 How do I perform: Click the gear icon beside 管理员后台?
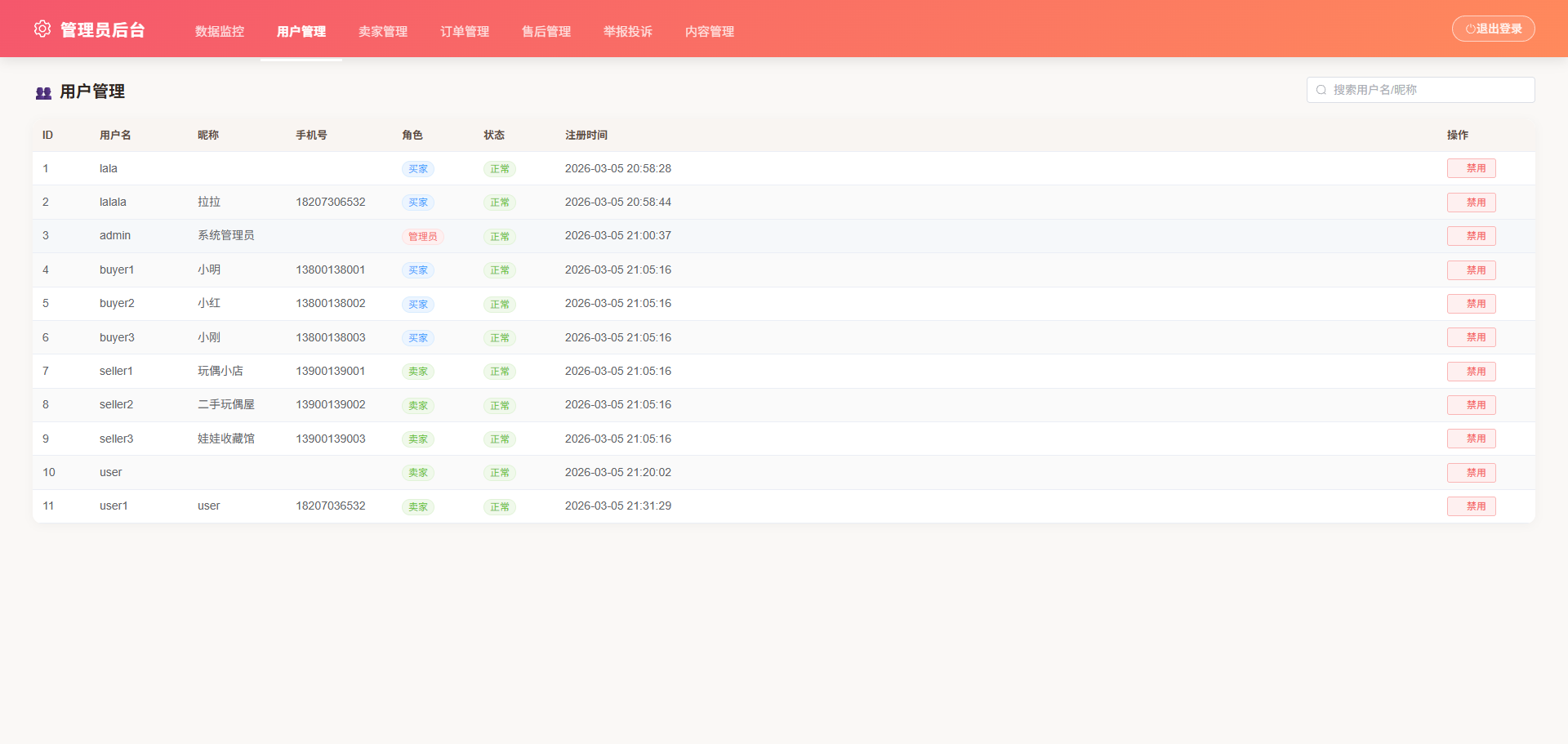[42, 29]
